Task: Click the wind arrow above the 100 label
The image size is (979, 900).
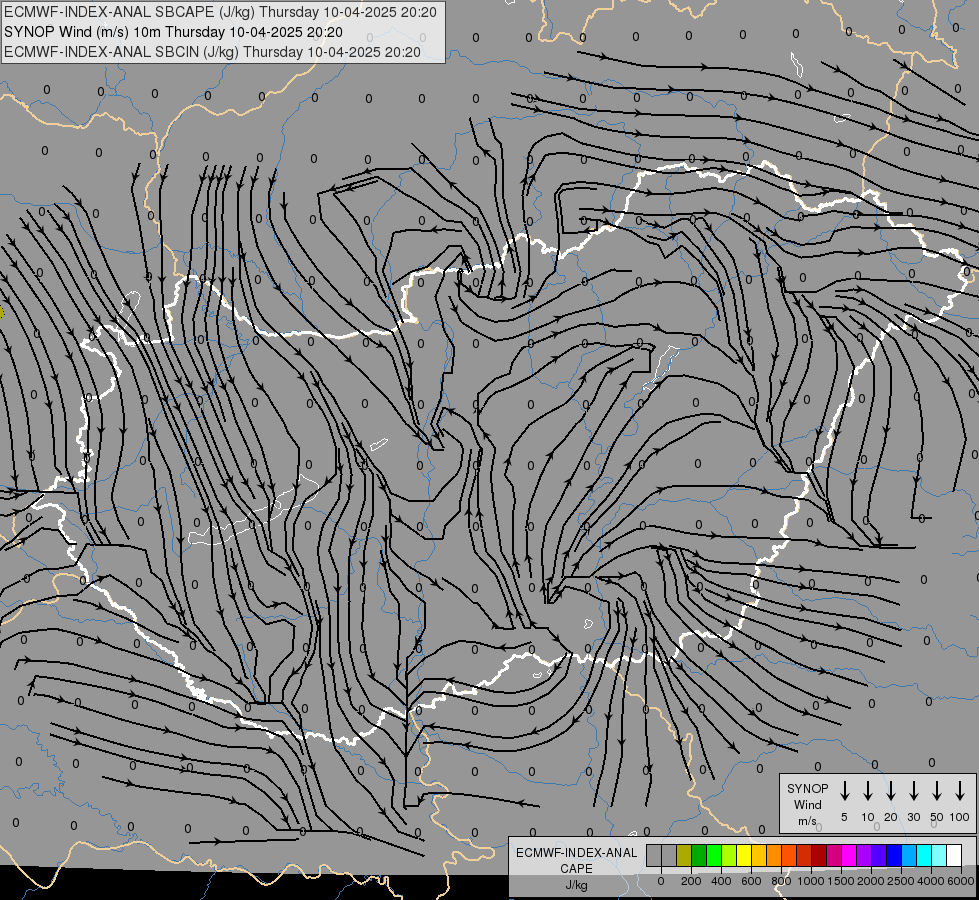Action: [x=960, y=791]
